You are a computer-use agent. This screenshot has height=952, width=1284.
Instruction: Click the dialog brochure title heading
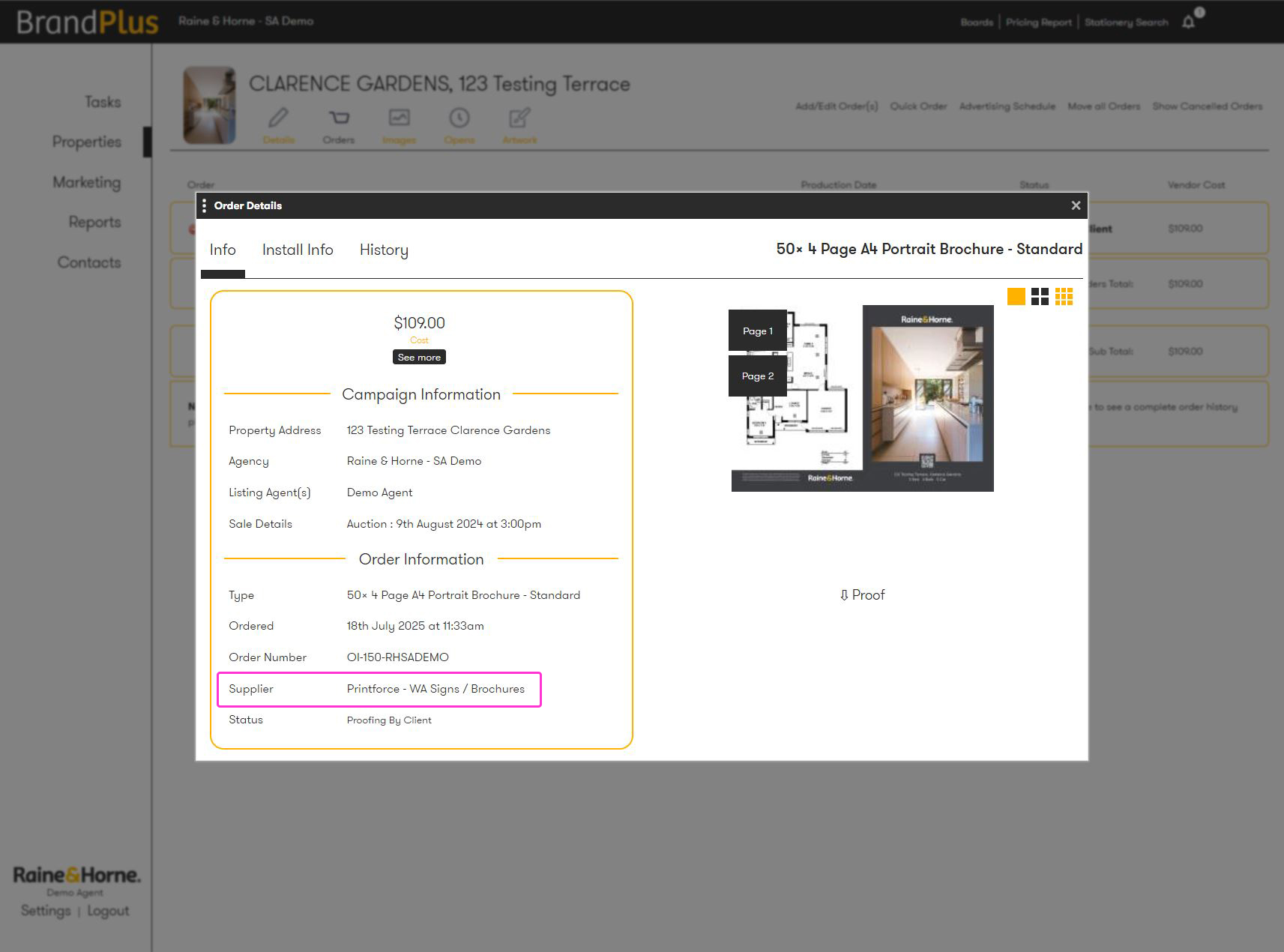click(929, 249)
